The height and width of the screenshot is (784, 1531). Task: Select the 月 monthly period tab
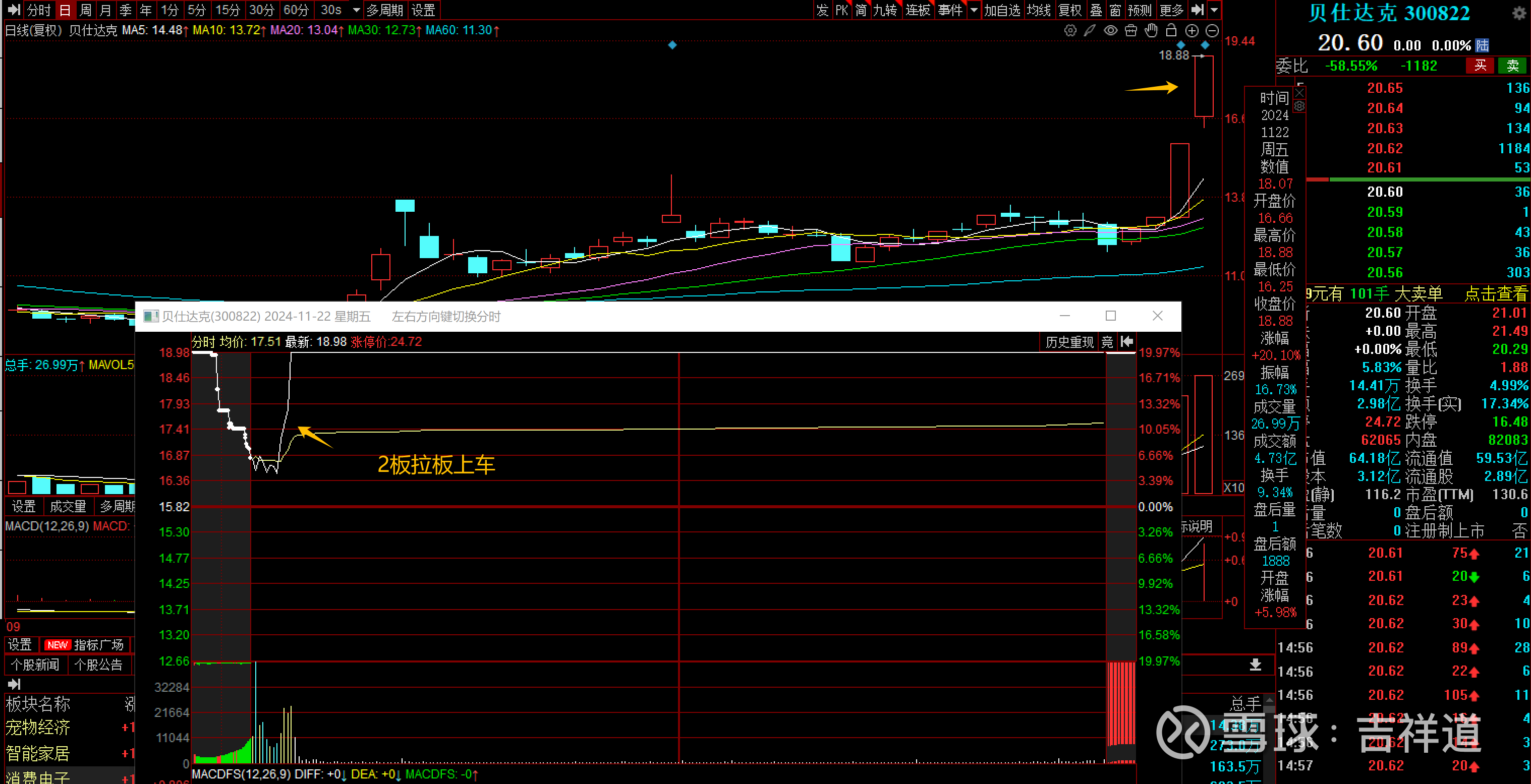coord(105,10)
